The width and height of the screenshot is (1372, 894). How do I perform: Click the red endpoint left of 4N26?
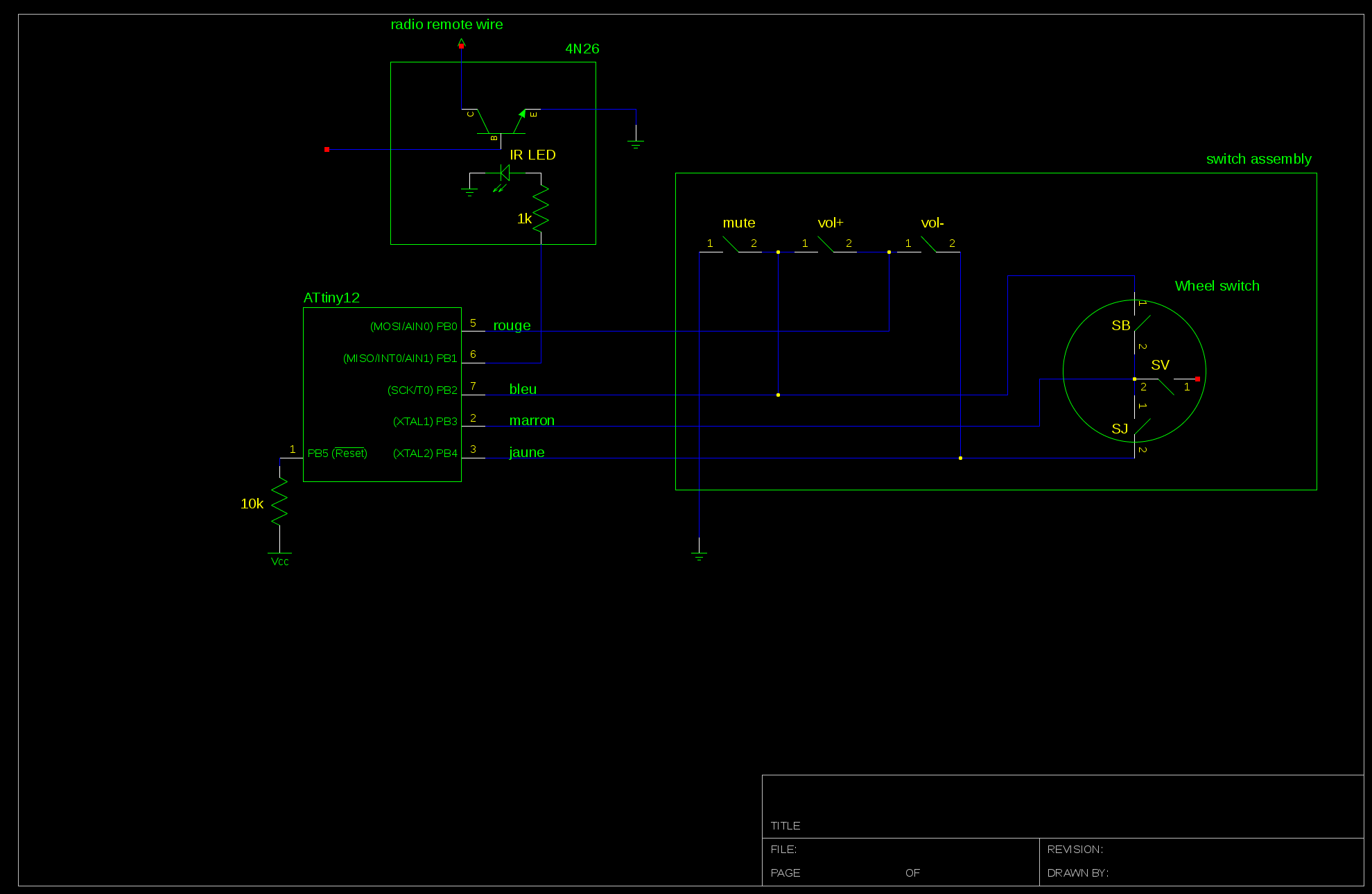tap(327, 149)
